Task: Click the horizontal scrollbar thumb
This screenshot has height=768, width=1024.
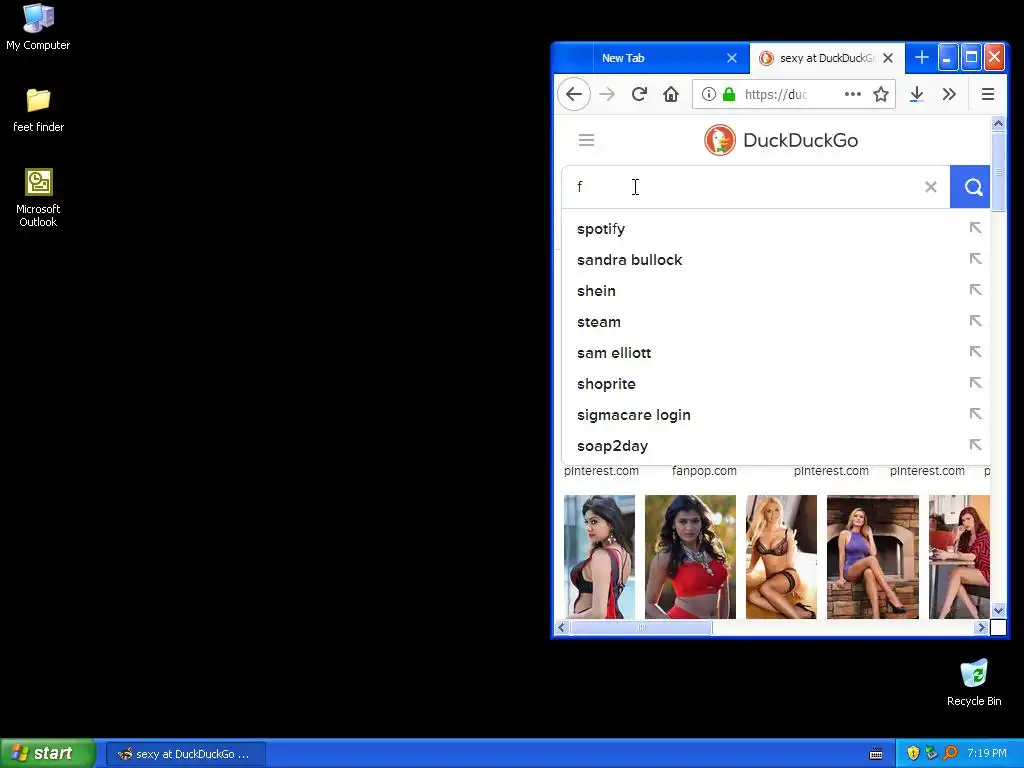Action: pos(641,628)
